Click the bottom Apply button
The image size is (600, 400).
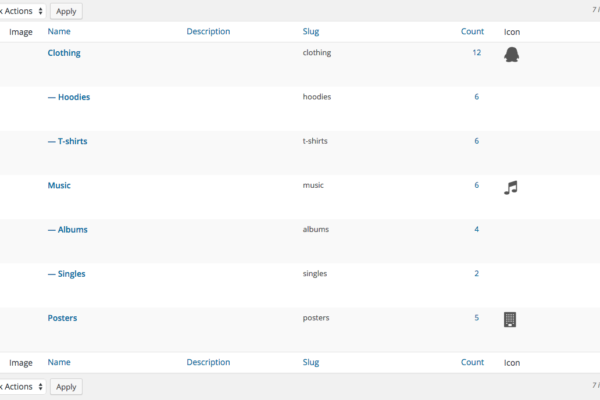click(66, 387)
